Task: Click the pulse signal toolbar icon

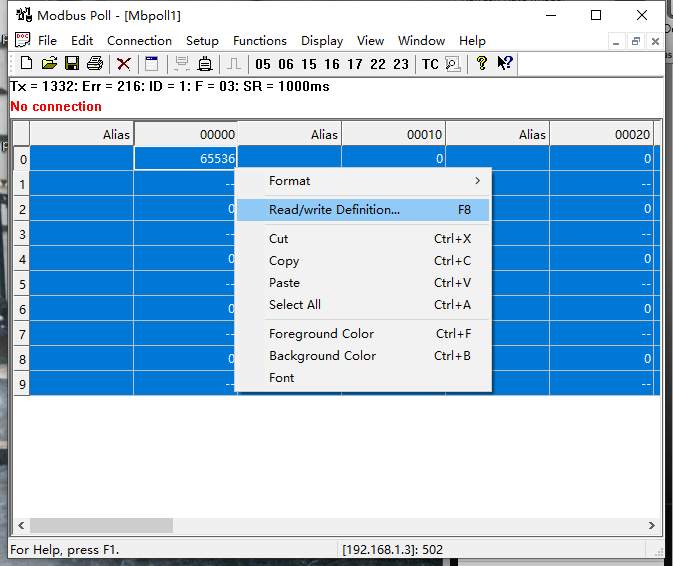Action: (x=233, y=64)
